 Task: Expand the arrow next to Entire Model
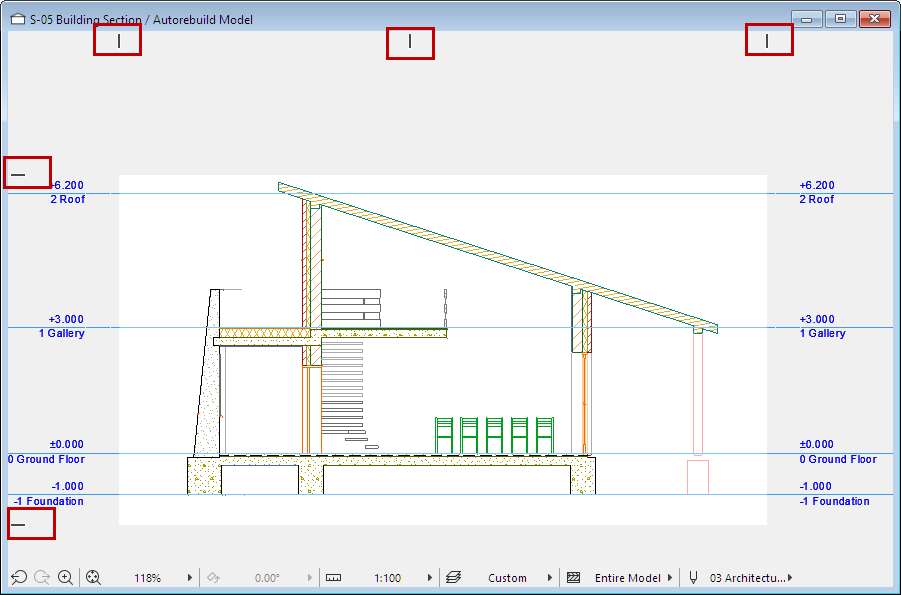tap(670, 578)
